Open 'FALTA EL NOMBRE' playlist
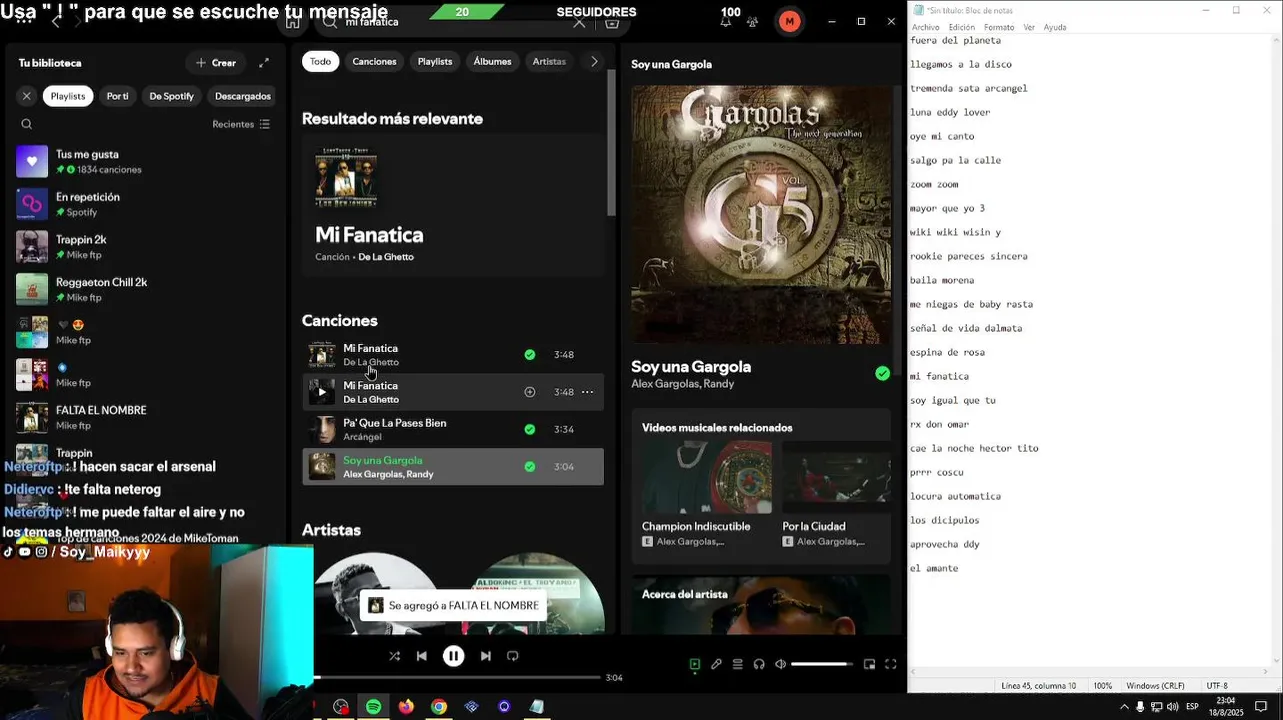The height and width of the screenshot is (720, 1283). click(145, 417)
